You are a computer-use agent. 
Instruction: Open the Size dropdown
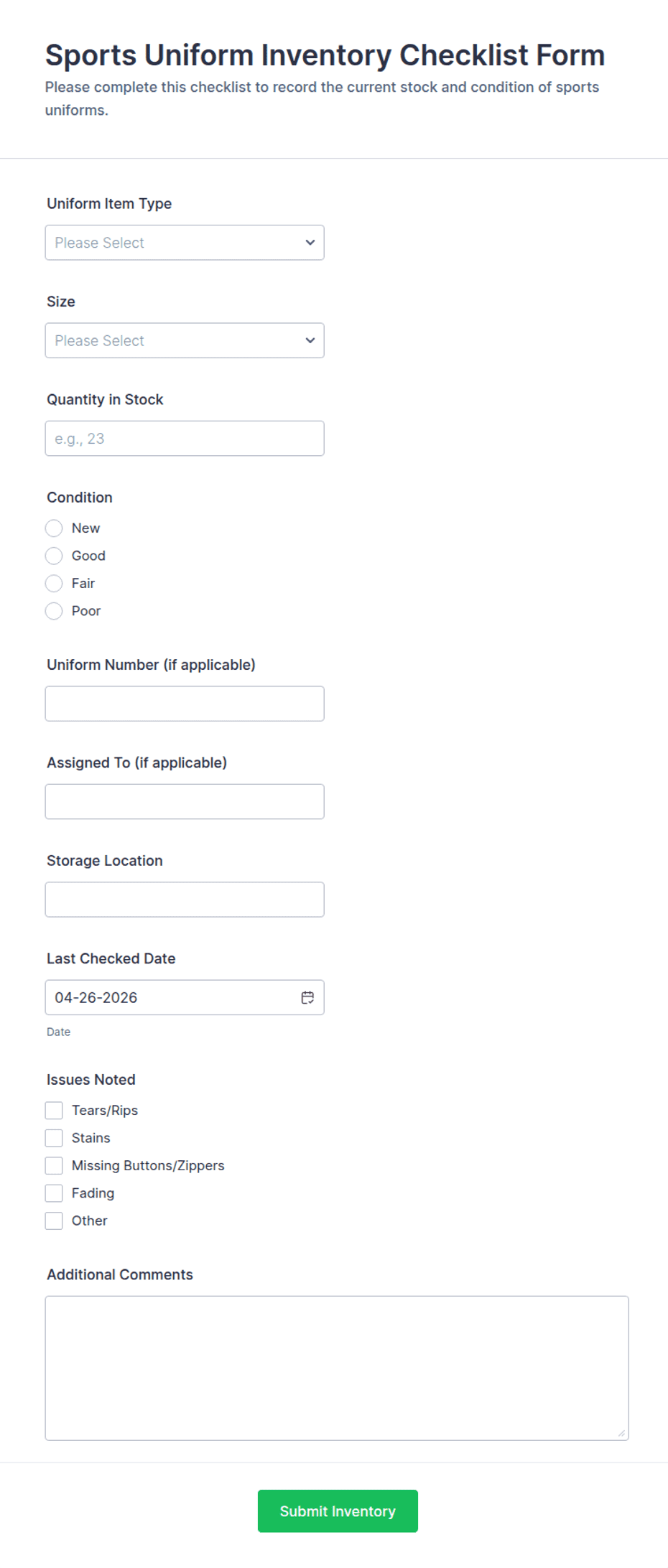pyautogui.click(x=185, y=340)
